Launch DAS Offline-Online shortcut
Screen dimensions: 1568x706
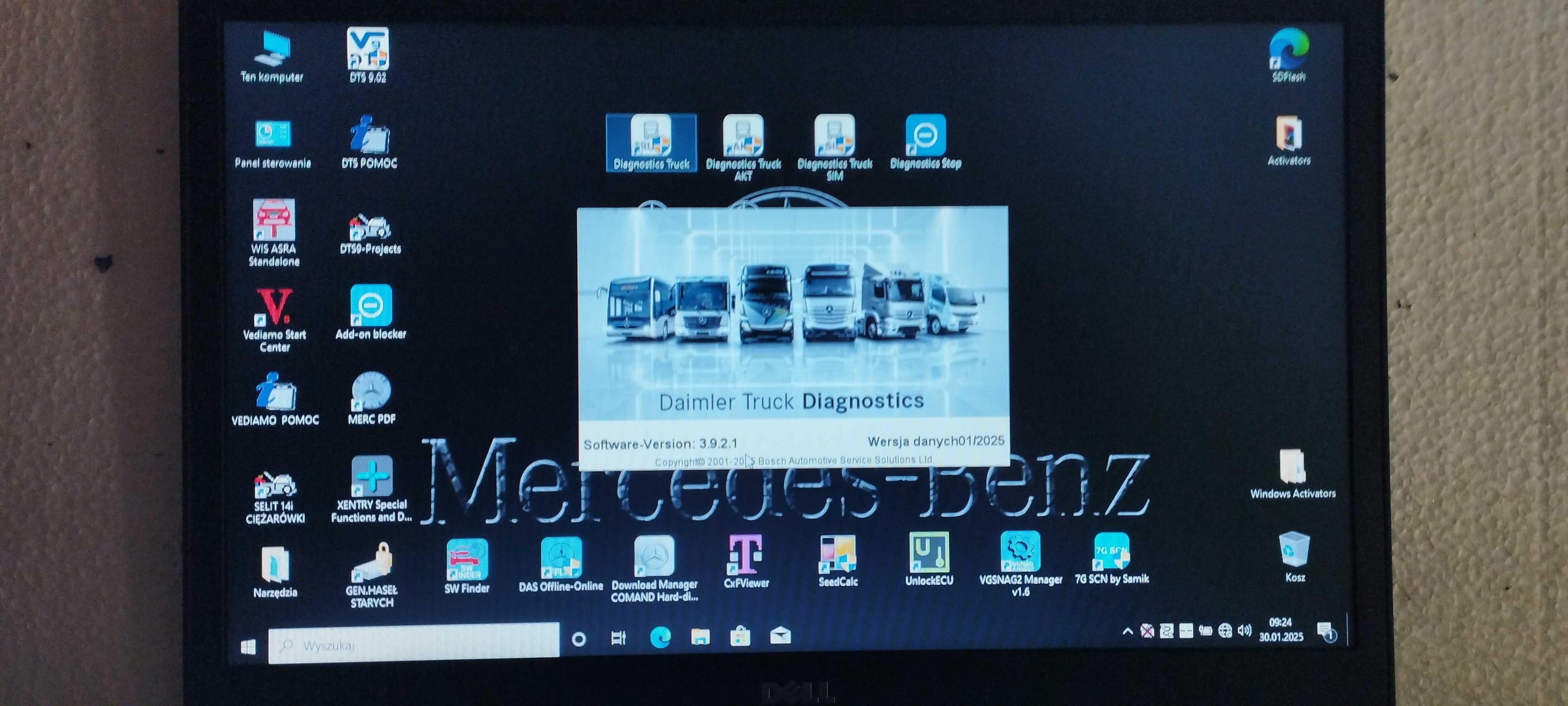pyautogui.click(x=561, y=564)
